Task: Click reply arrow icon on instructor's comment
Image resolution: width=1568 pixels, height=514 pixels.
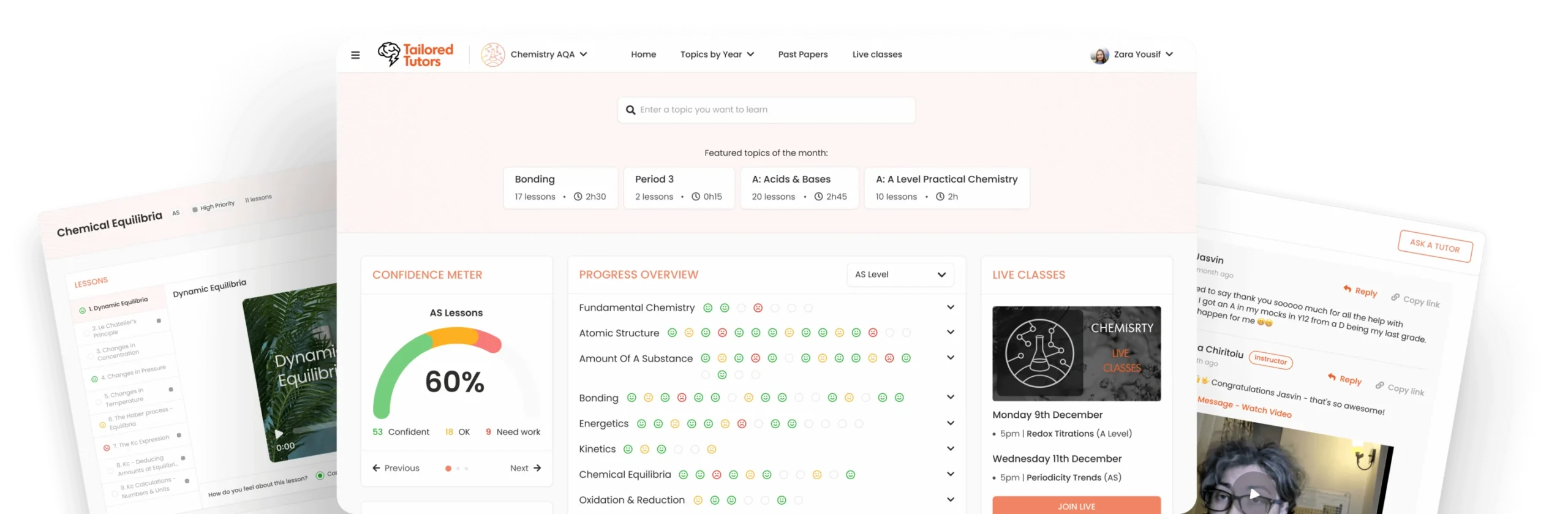Action: [1332, 377]
